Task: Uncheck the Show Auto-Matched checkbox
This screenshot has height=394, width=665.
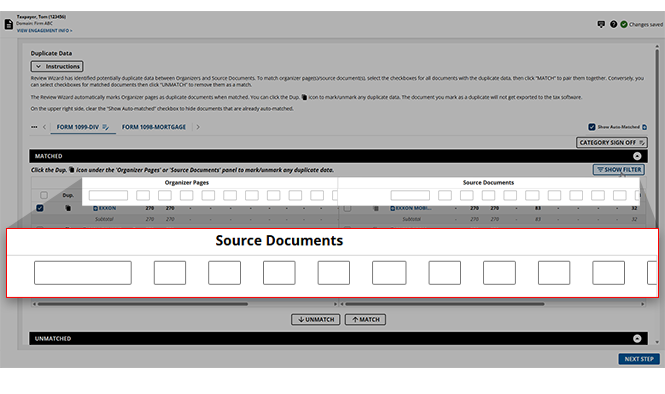Action: pos(592,127)
